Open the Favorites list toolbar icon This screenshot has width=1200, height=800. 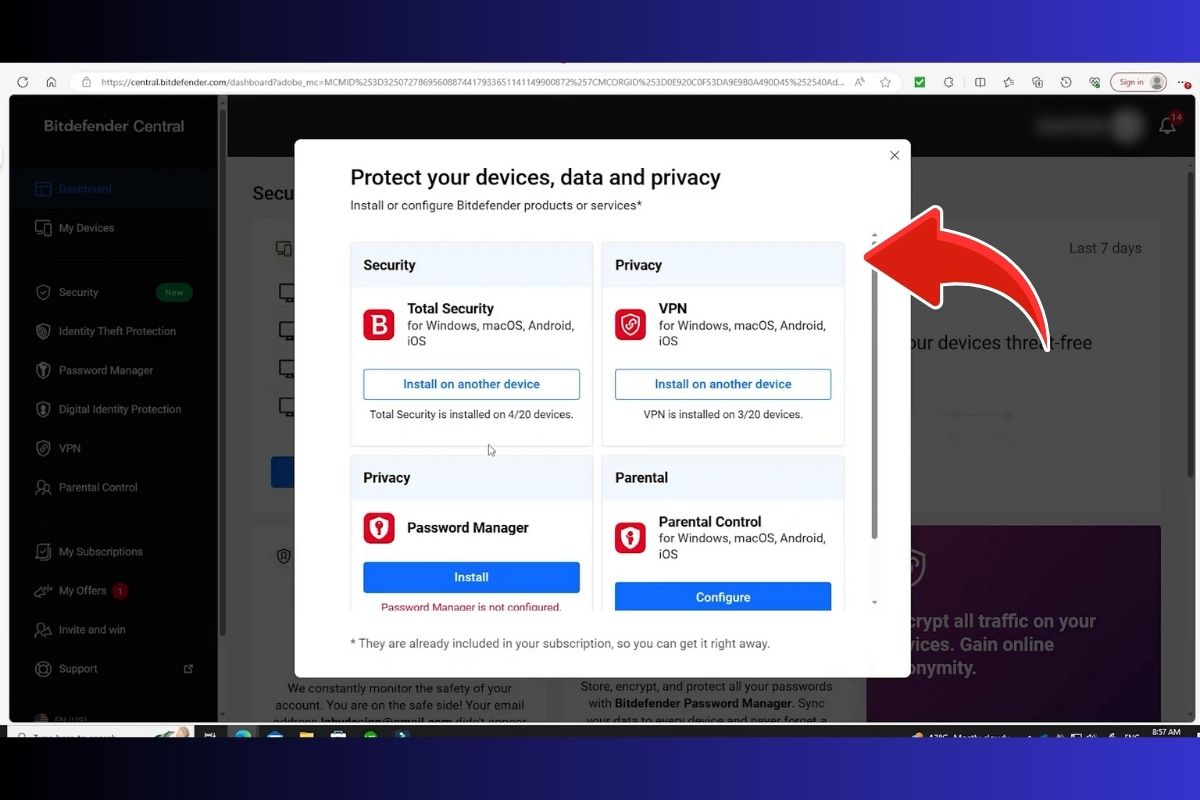tap(1008, 82)
